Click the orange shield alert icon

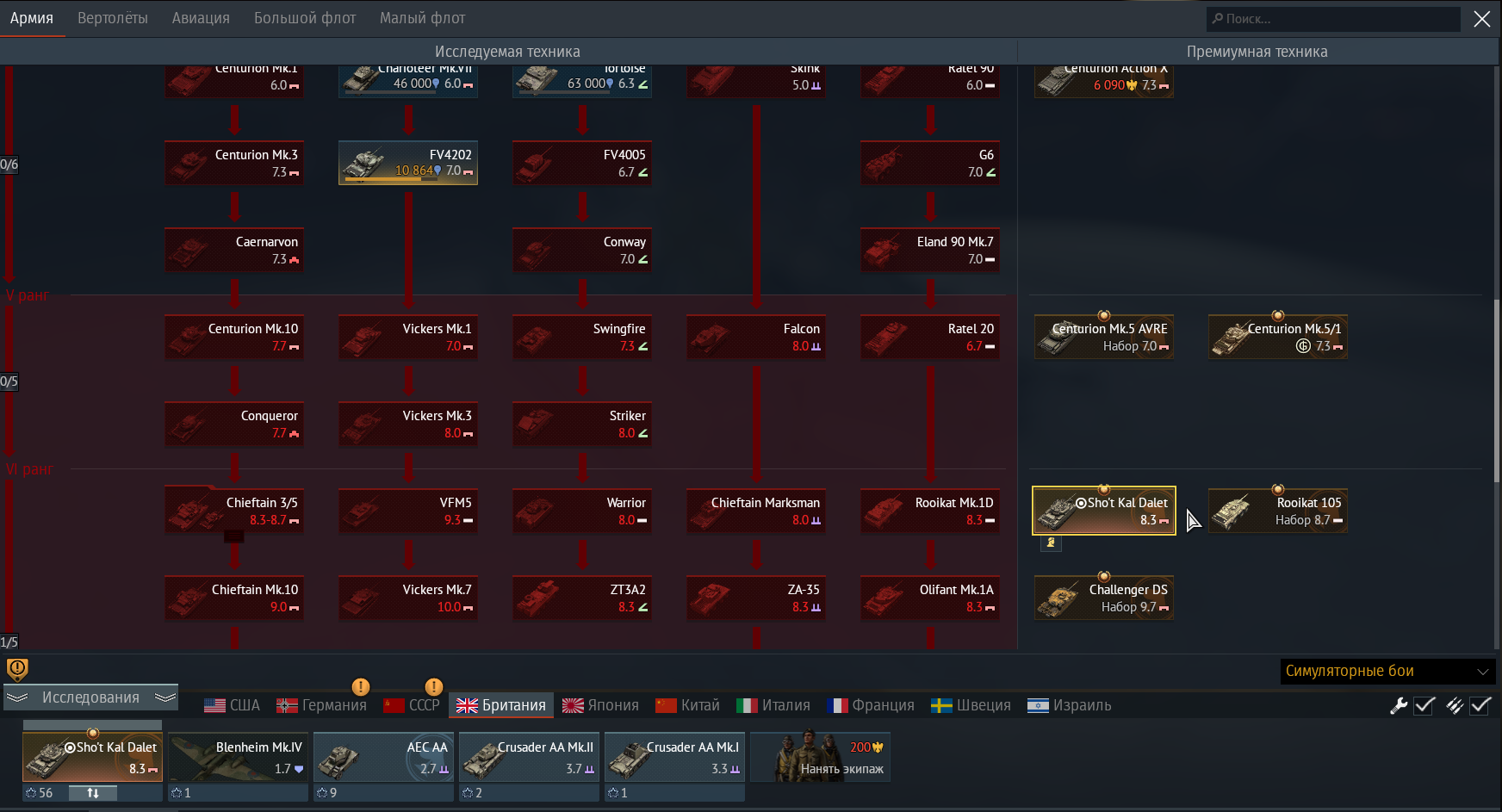click(17, 669)
